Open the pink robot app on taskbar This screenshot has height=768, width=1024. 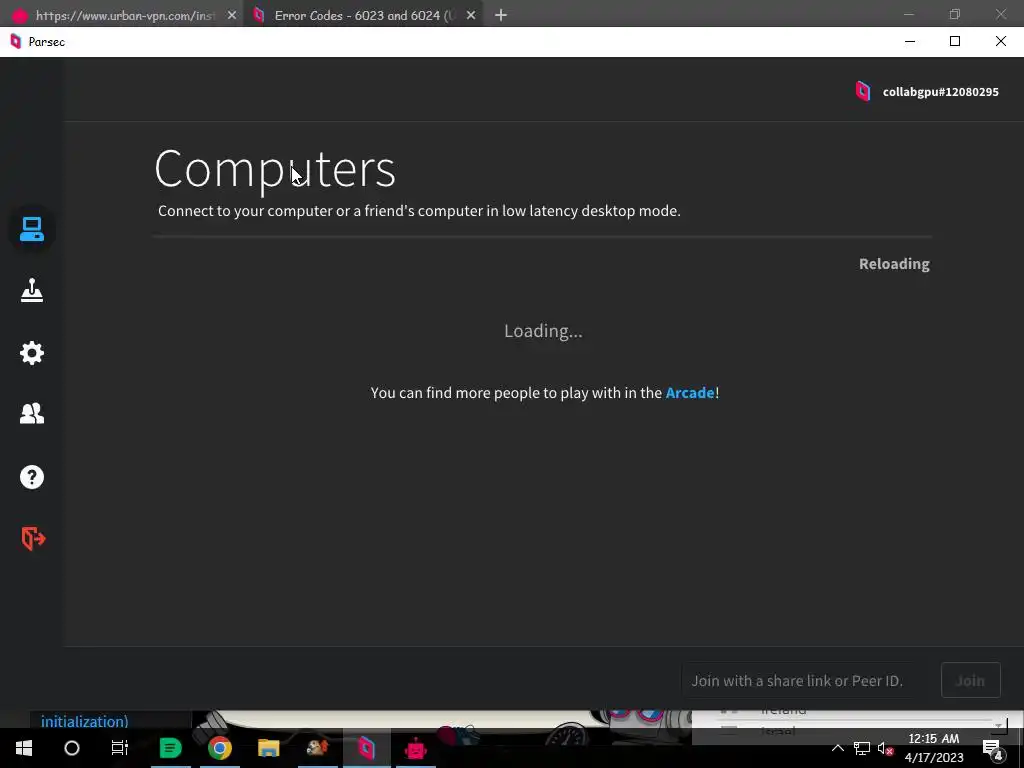point(415,748)
